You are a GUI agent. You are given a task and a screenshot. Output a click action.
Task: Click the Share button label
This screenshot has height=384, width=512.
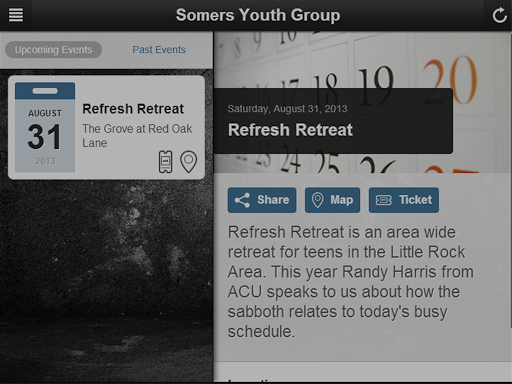(273, 200)
